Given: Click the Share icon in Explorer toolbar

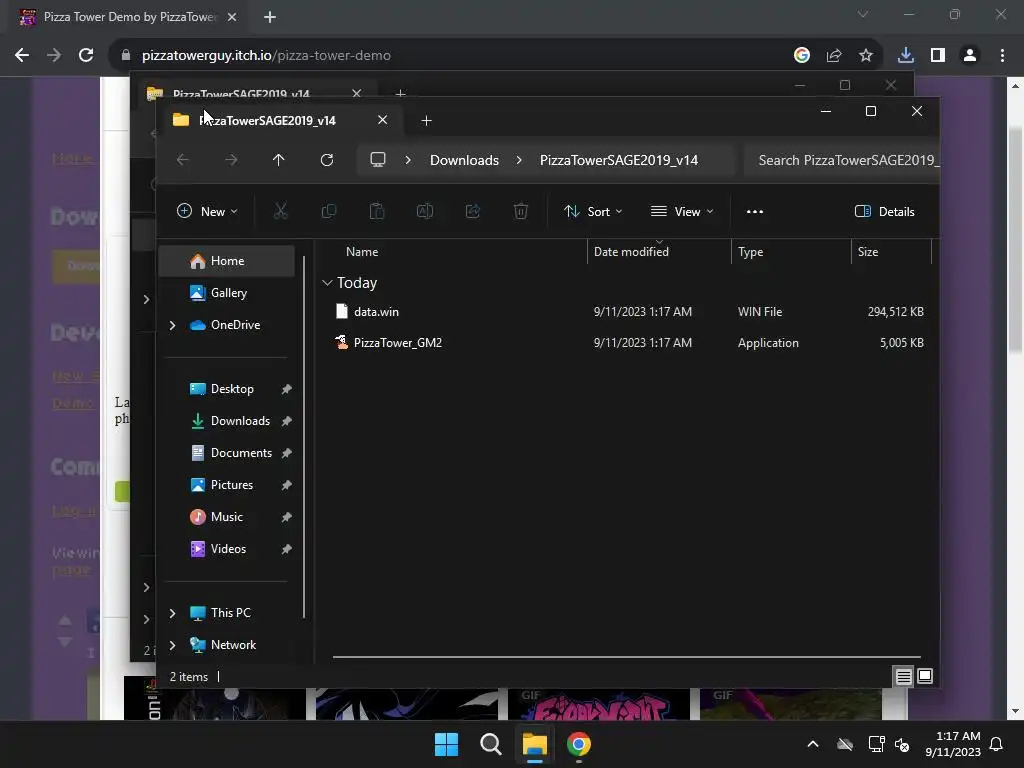Looking at the screenshot, I should 473,211.
